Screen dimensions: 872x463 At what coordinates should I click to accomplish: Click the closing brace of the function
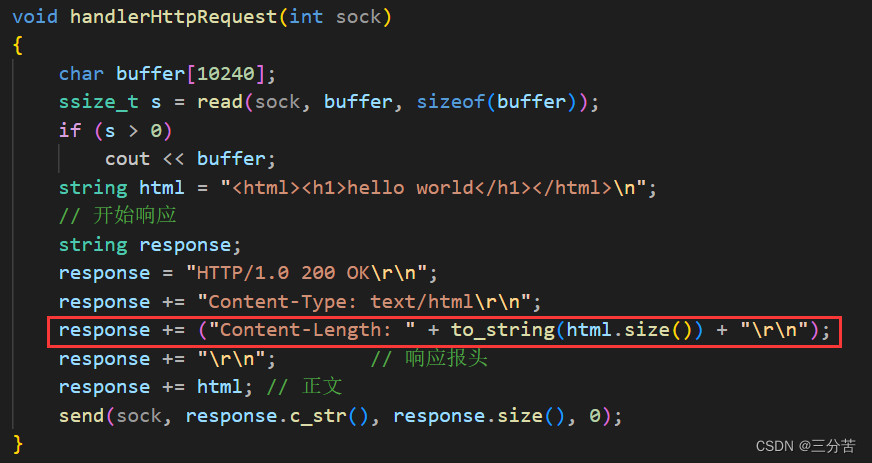[x=18, y=444]
